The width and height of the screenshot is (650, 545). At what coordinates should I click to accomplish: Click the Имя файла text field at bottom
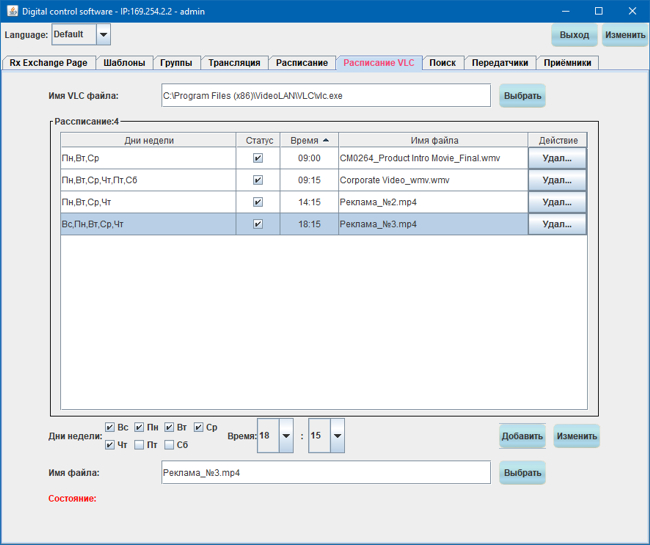(326, 473)
